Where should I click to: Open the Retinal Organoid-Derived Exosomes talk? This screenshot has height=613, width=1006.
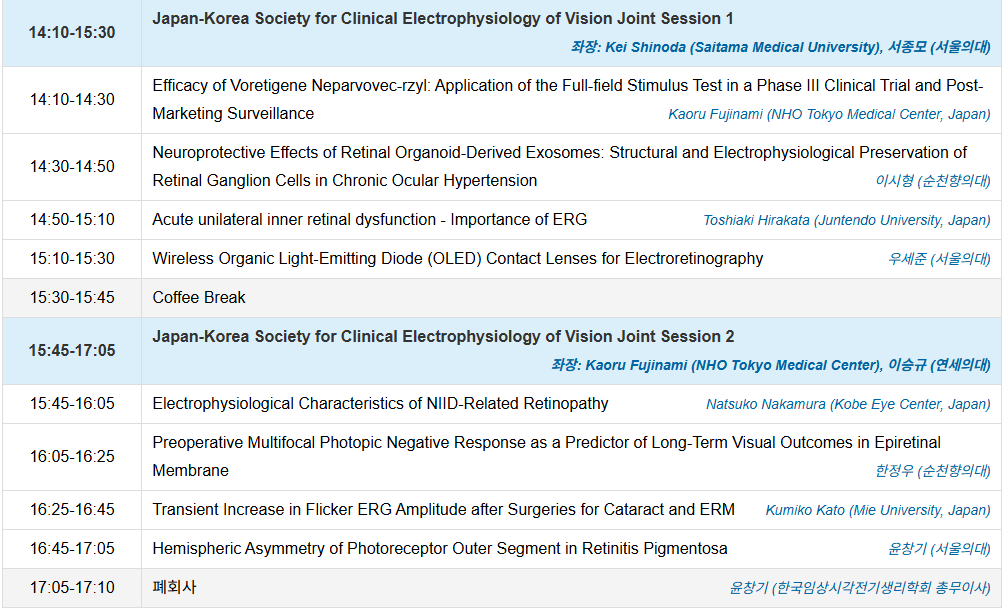pyautogui.click(x=559, y=153)
